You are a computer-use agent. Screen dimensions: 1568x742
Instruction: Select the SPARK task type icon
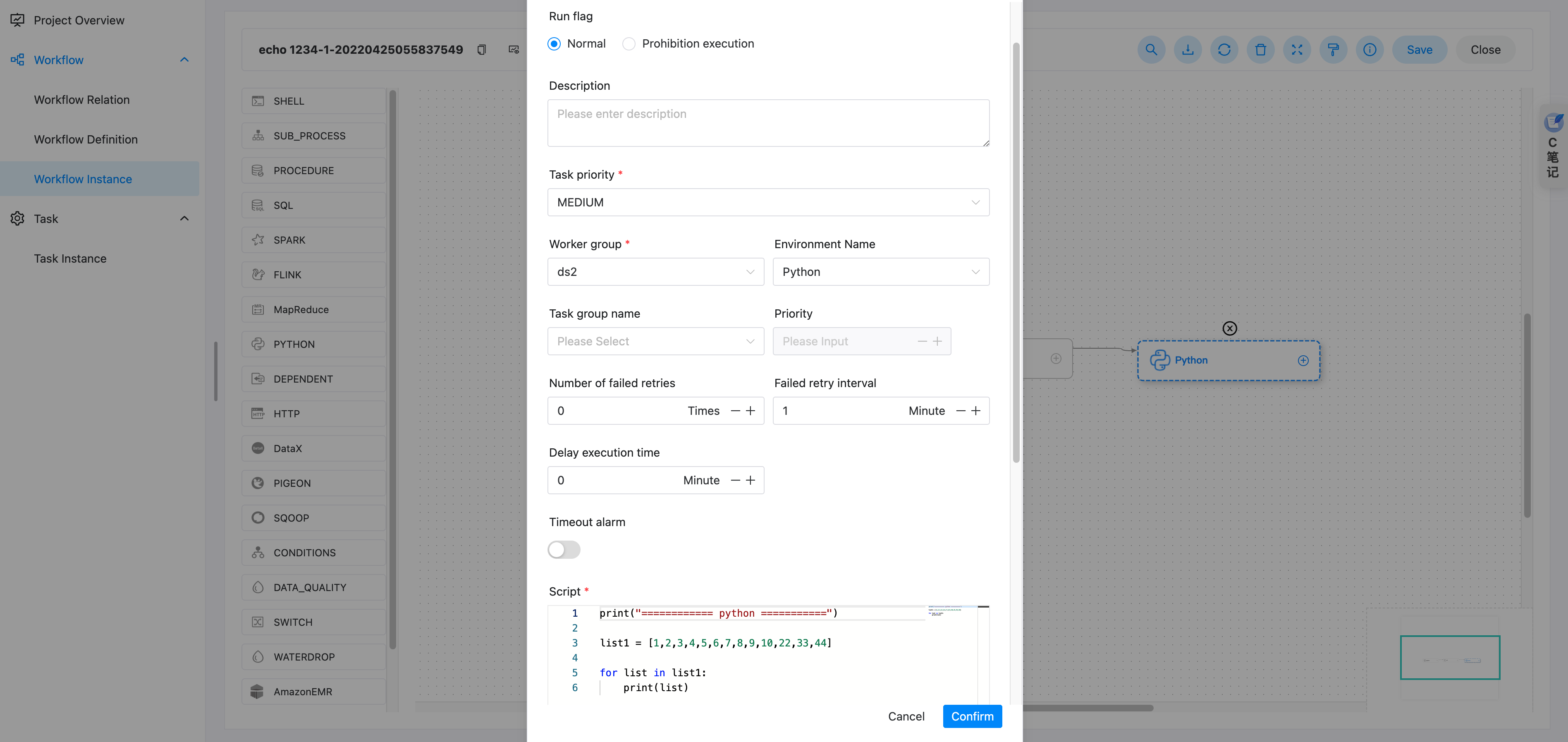(x=258, y=240)
